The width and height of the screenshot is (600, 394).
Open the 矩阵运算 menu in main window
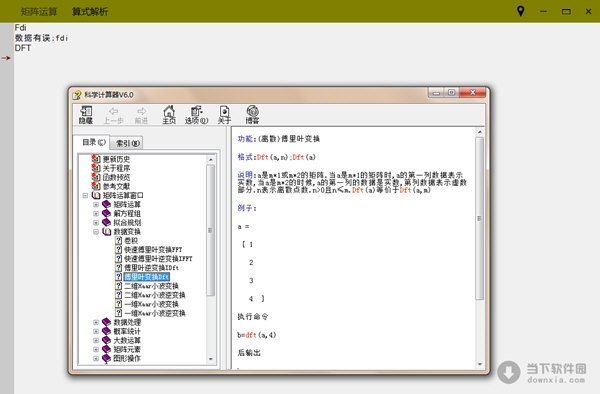tap(39, 11)
